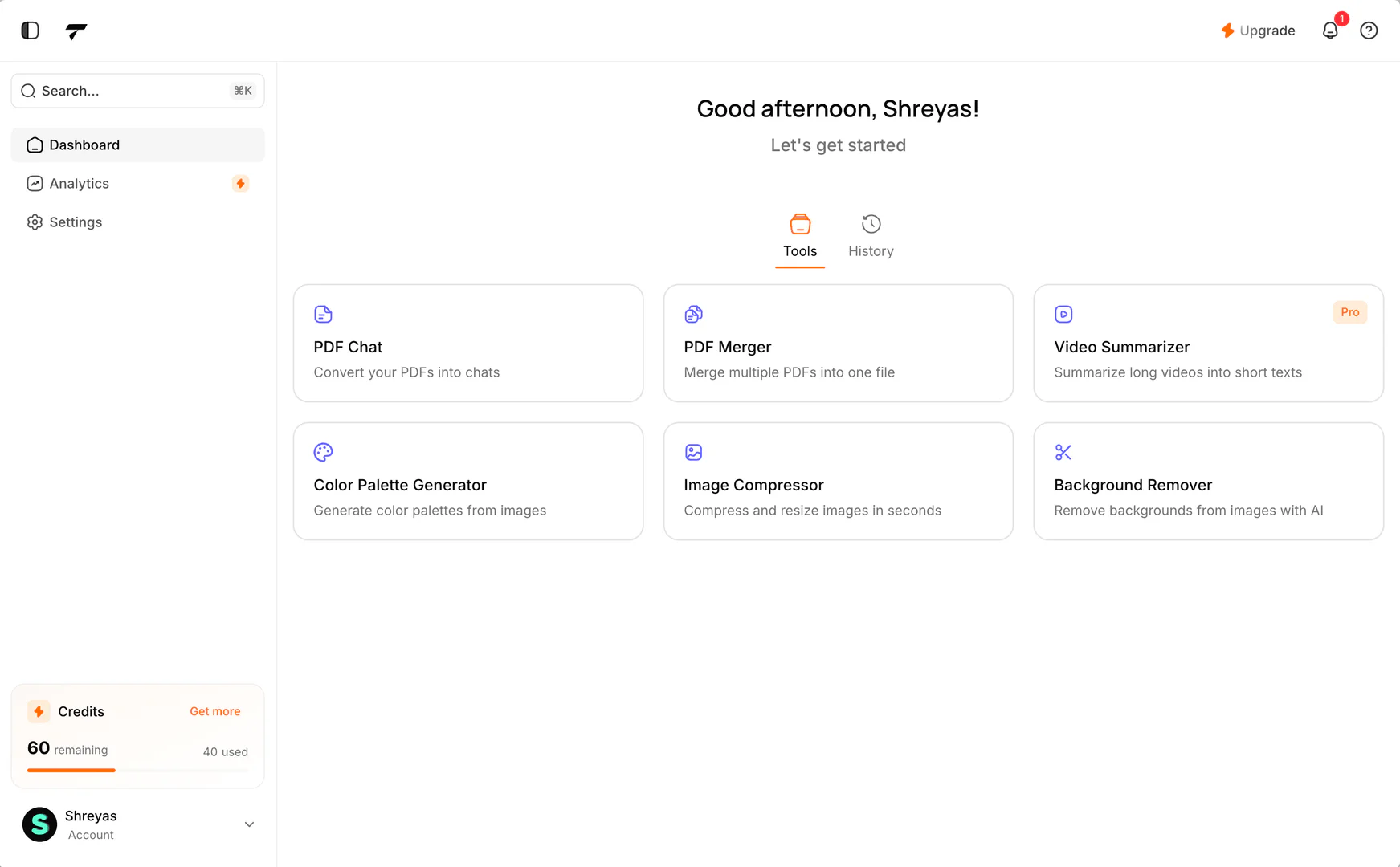Open the Settings entry in sidebar
Viewport: 1400px width, 867px height.
coord(76,222)
